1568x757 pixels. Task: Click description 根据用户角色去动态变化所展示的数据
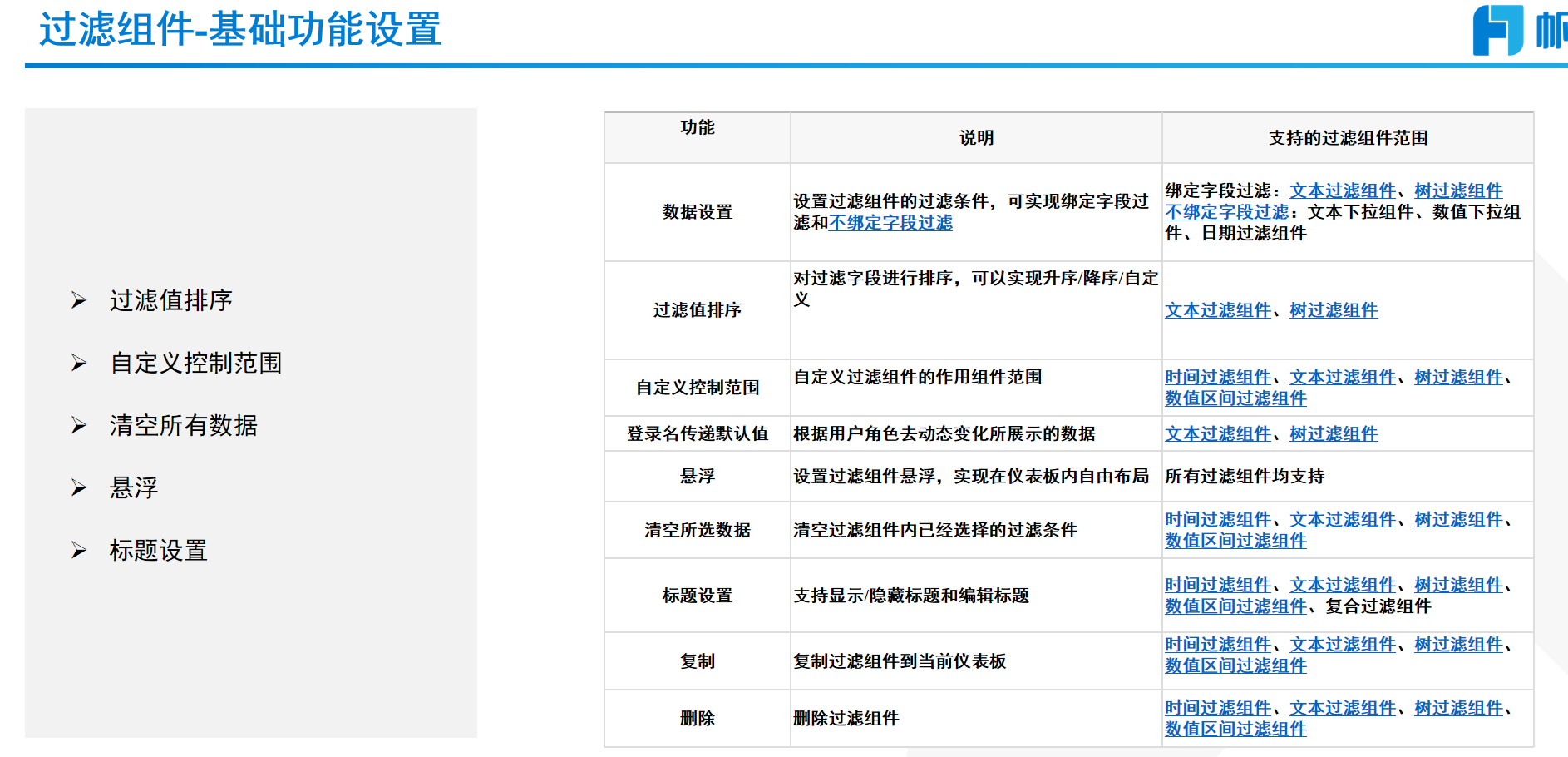944,433
